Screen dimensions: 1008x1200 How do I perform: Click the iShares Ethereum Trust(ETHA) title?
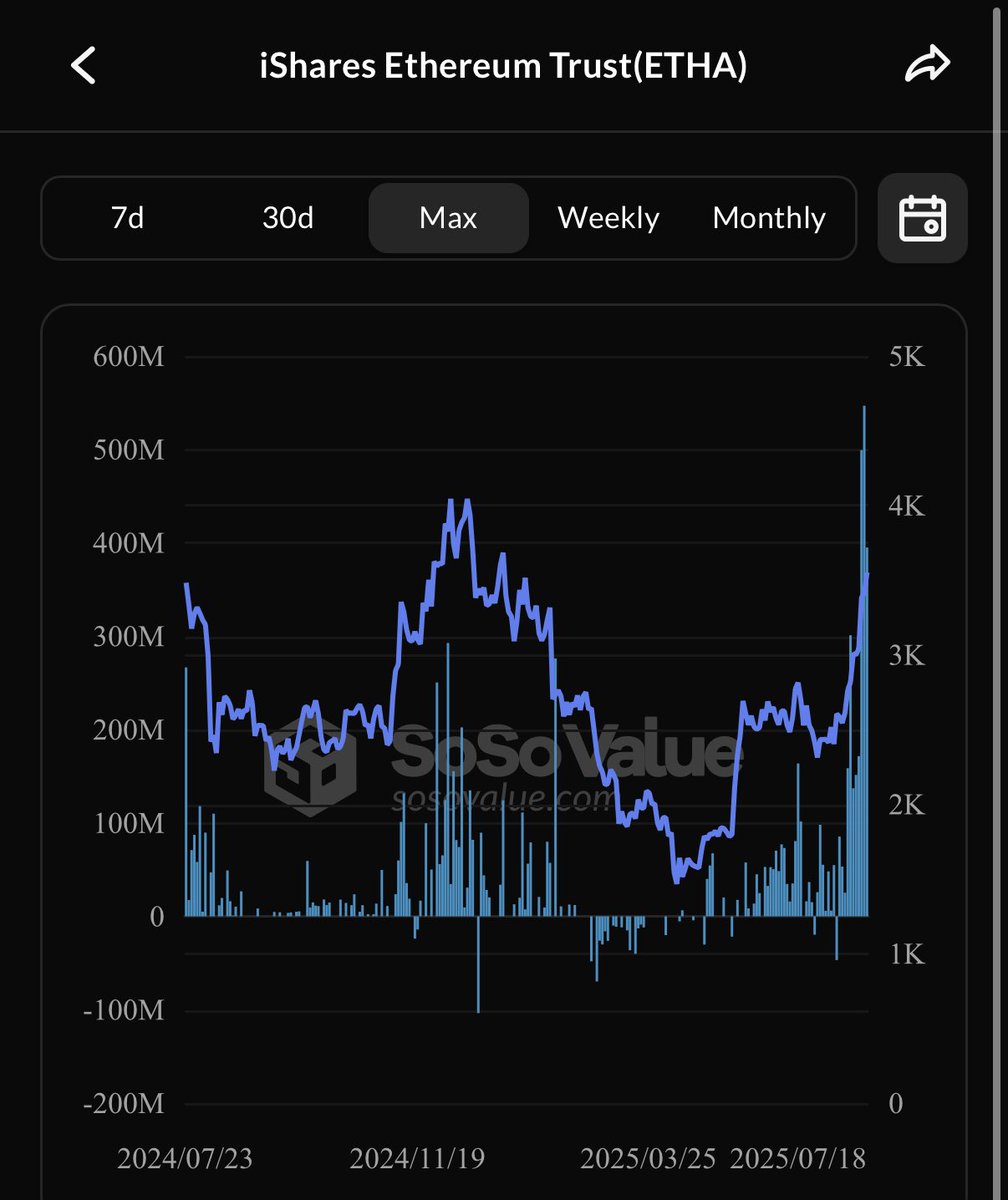(x=503, y=66)
